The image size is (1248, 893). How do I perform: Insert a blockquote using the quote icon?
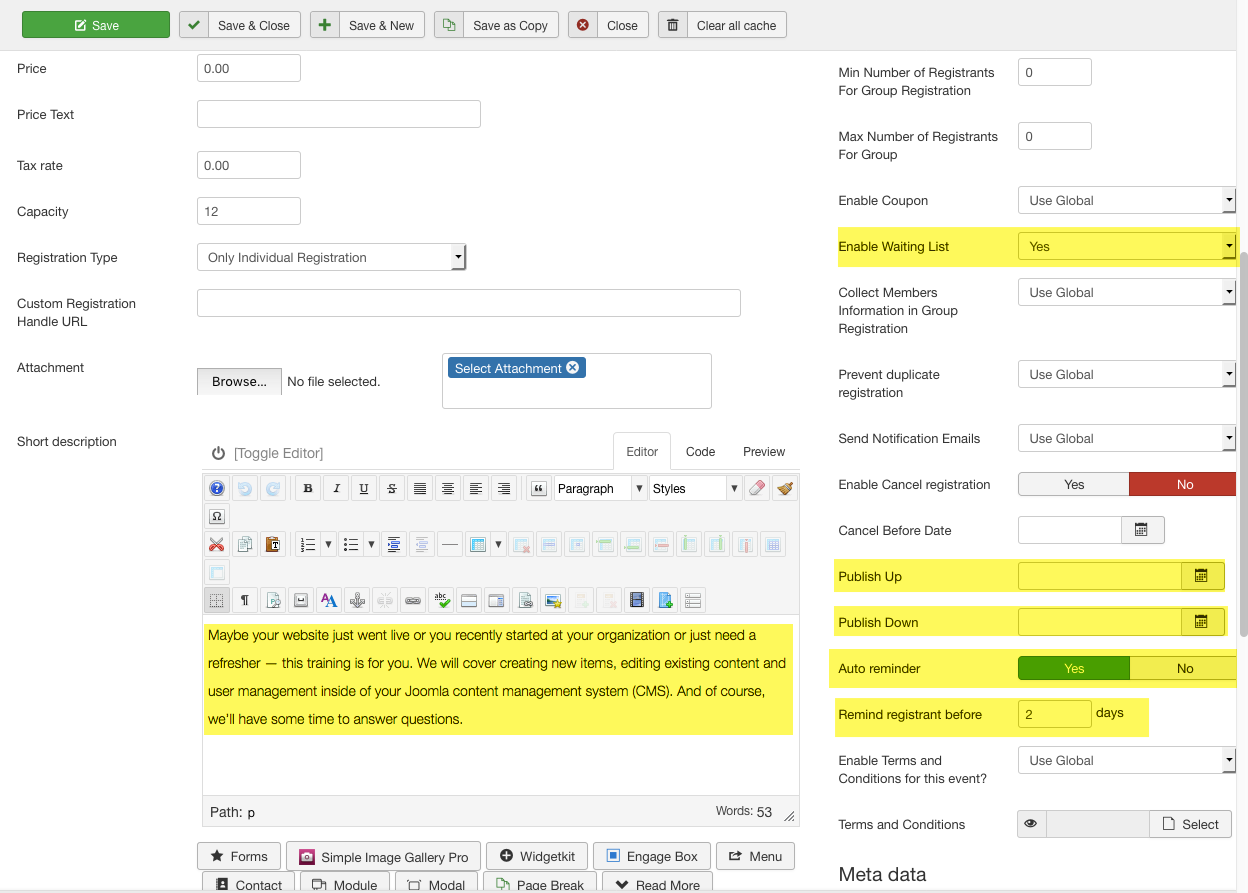(539, 489)
